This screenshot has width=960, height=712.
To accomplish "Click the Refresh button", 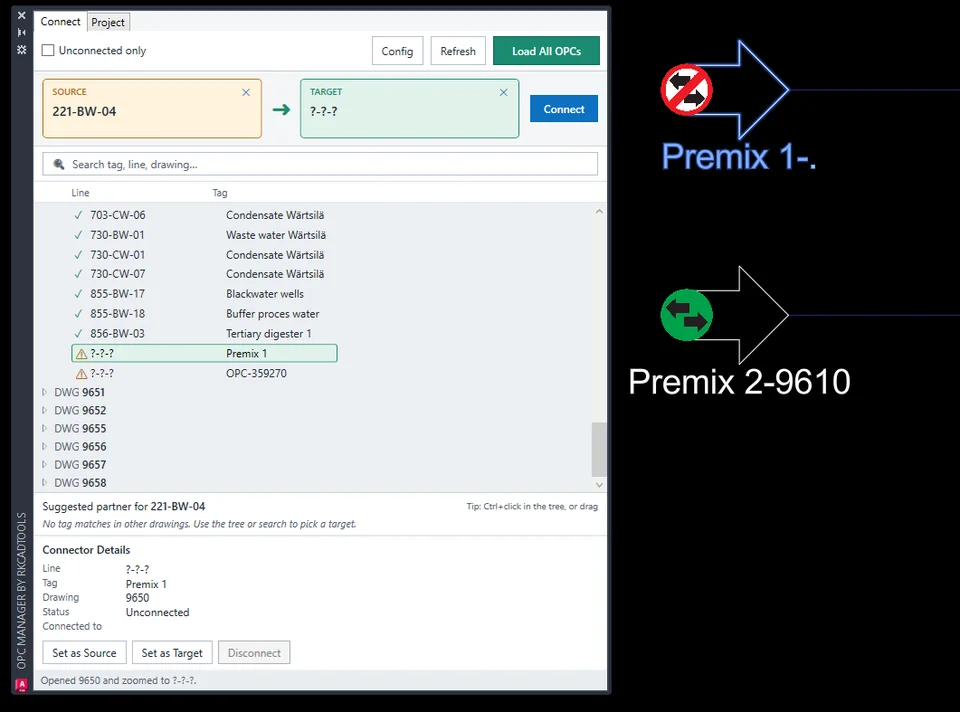I will tap(458, 51).
